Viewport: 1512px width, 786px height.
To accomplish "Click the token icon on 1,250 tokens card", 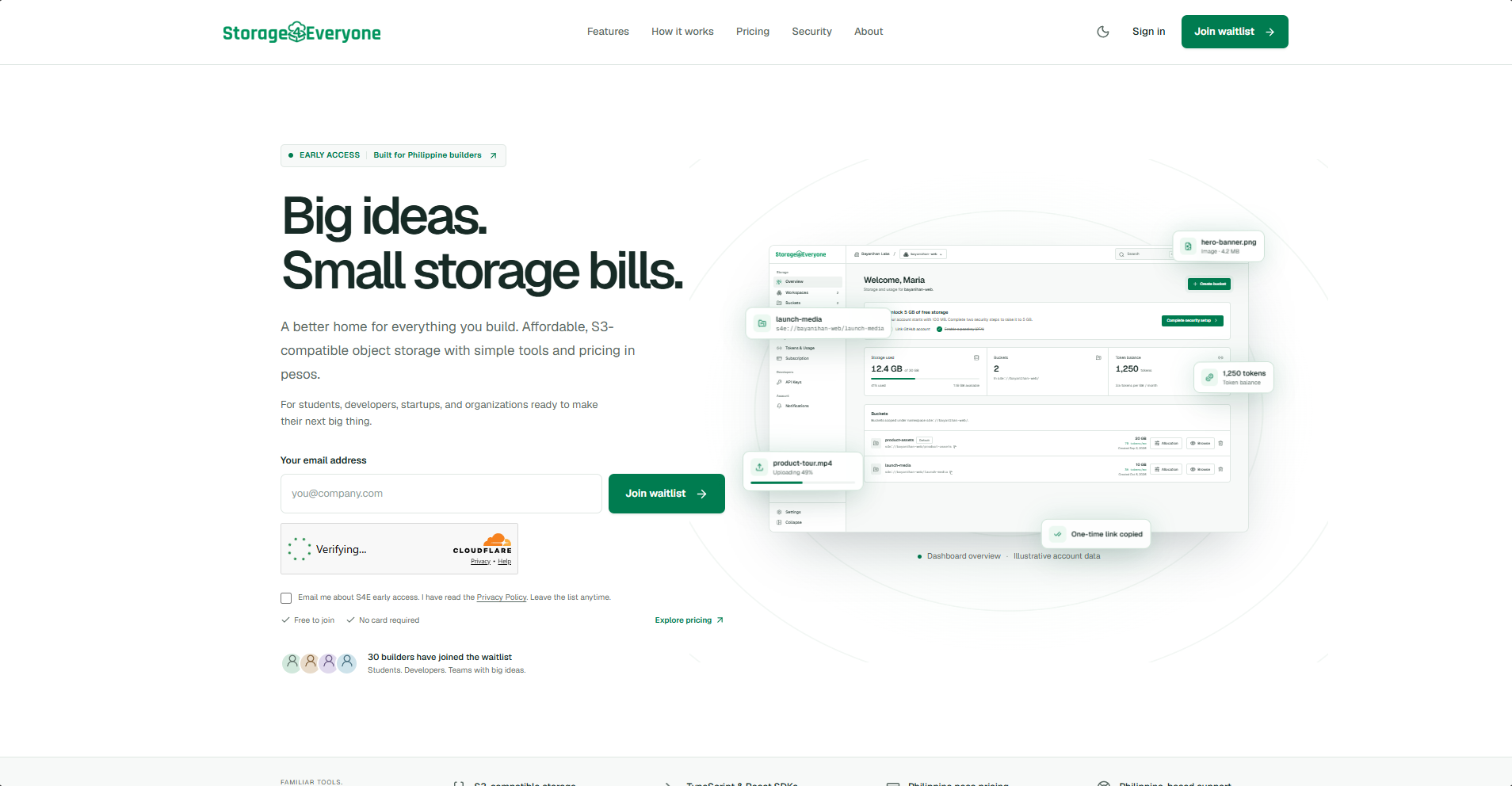I will click(x=1208, y=377).
